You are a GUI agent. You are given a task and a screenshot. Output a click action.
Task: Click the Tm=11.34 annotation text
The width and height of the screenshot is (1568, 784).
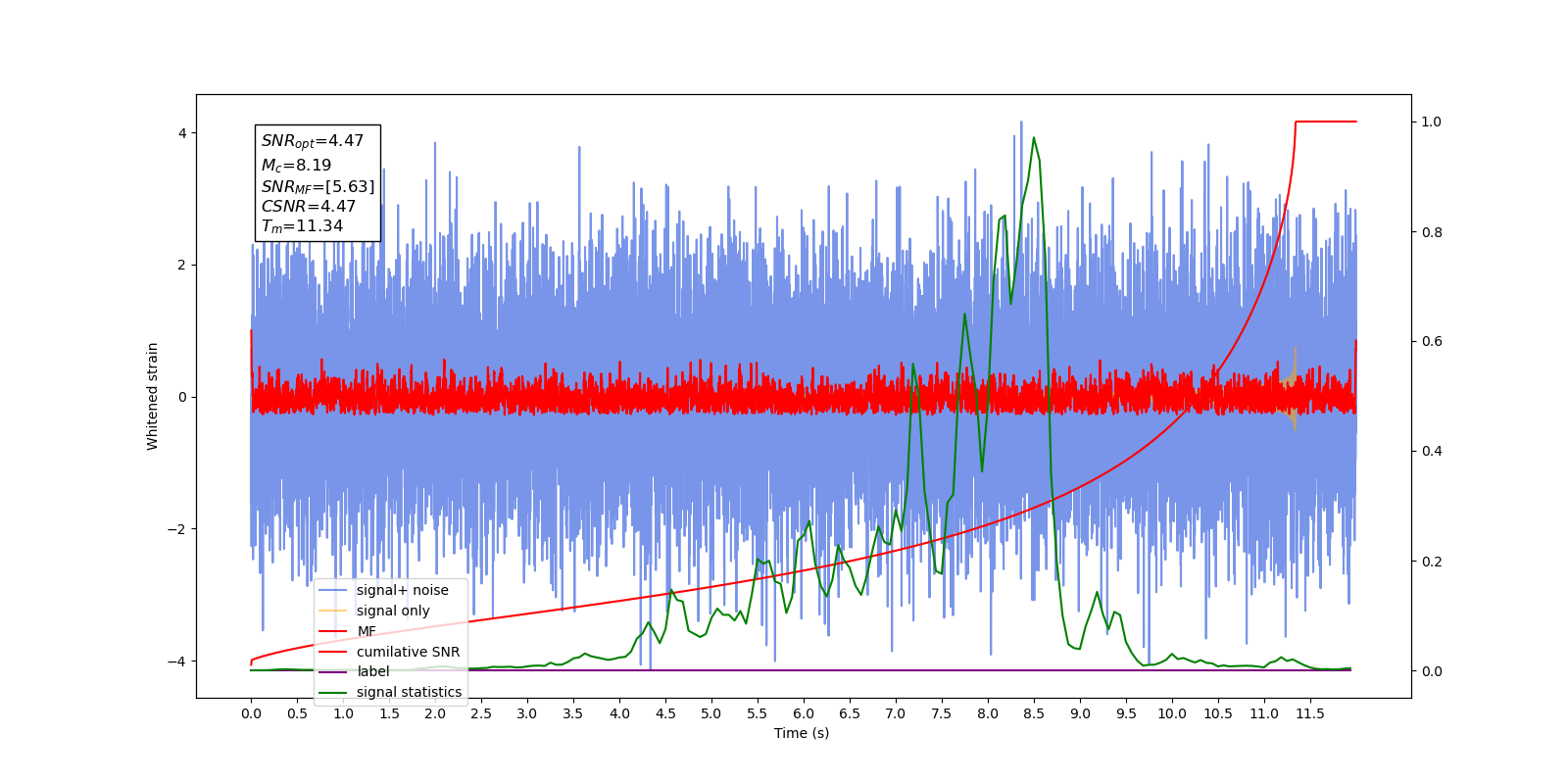(x=302, y=226)
